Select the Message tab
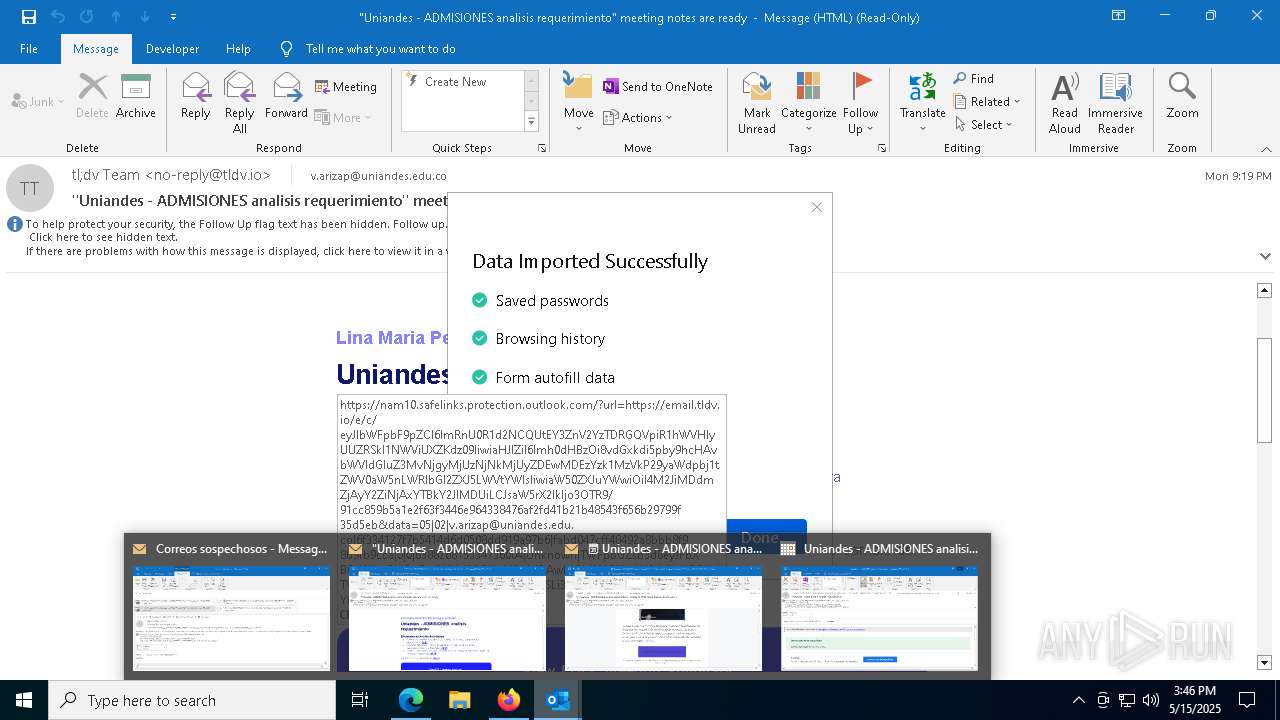 [96, 48]
